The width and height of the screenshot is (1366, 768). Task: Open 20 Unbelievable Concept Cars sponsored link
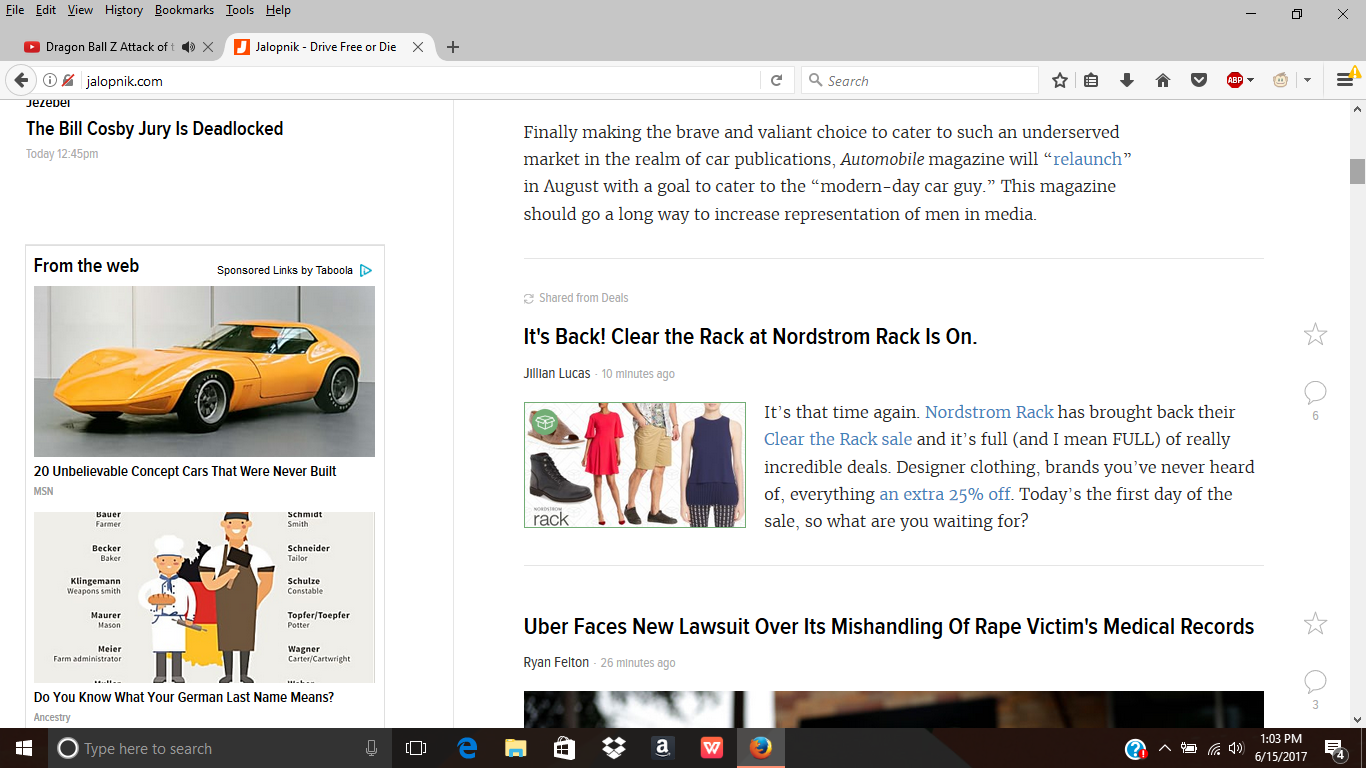point(185,471)
